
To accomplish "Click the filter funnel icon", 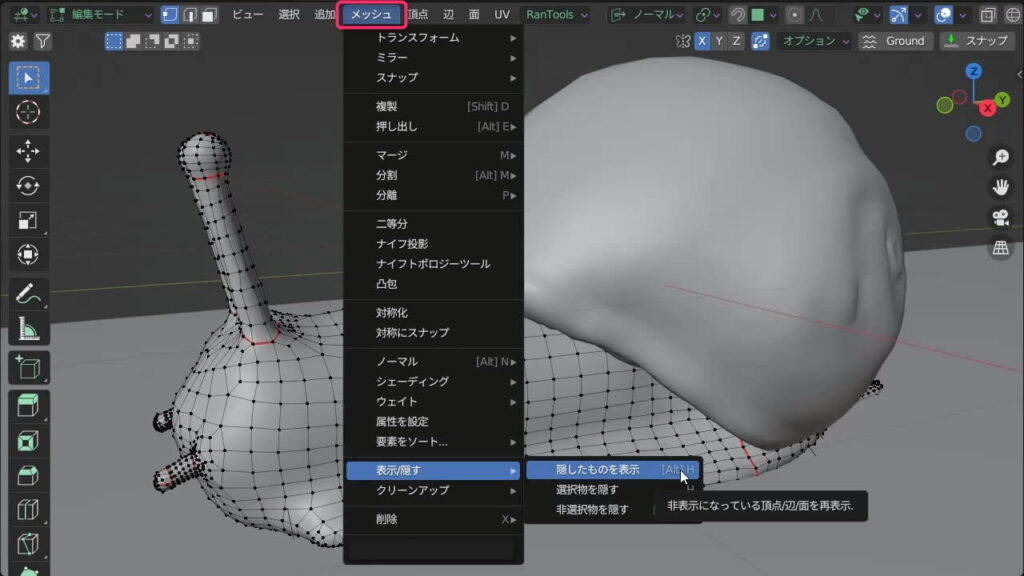I will 42,41.
